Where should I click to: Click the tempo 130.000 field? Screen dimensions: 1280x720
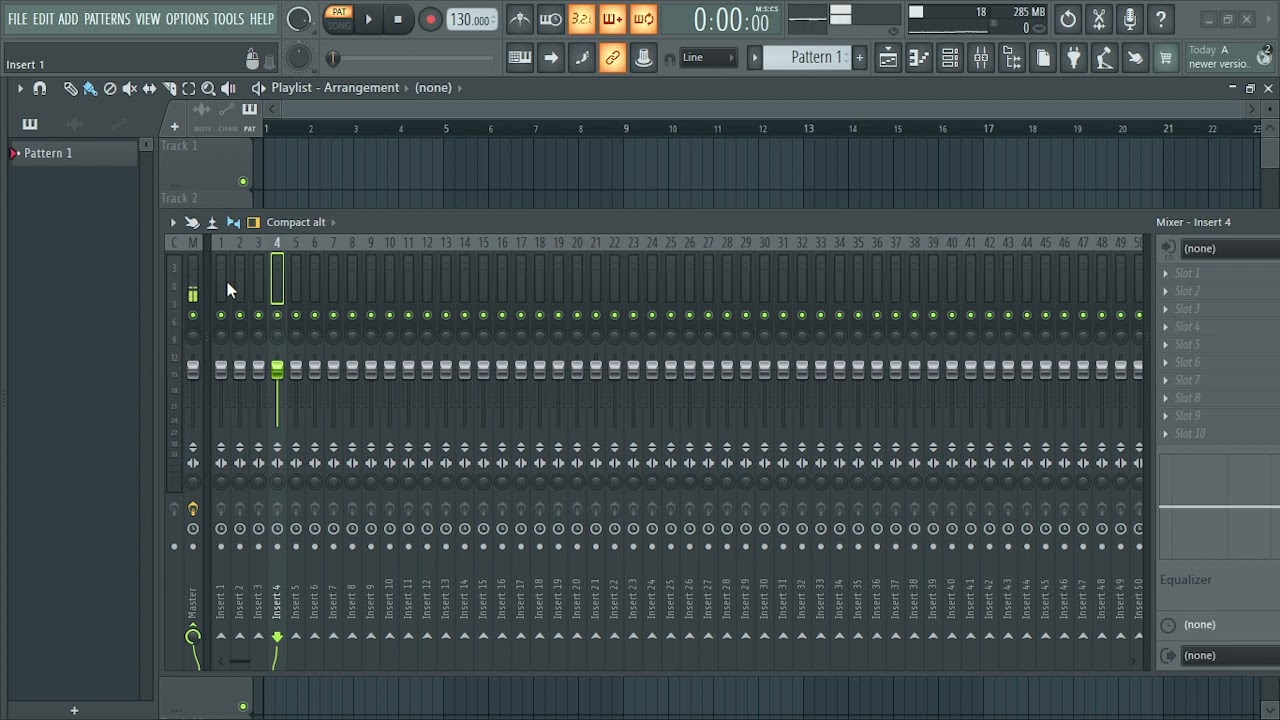470,20
